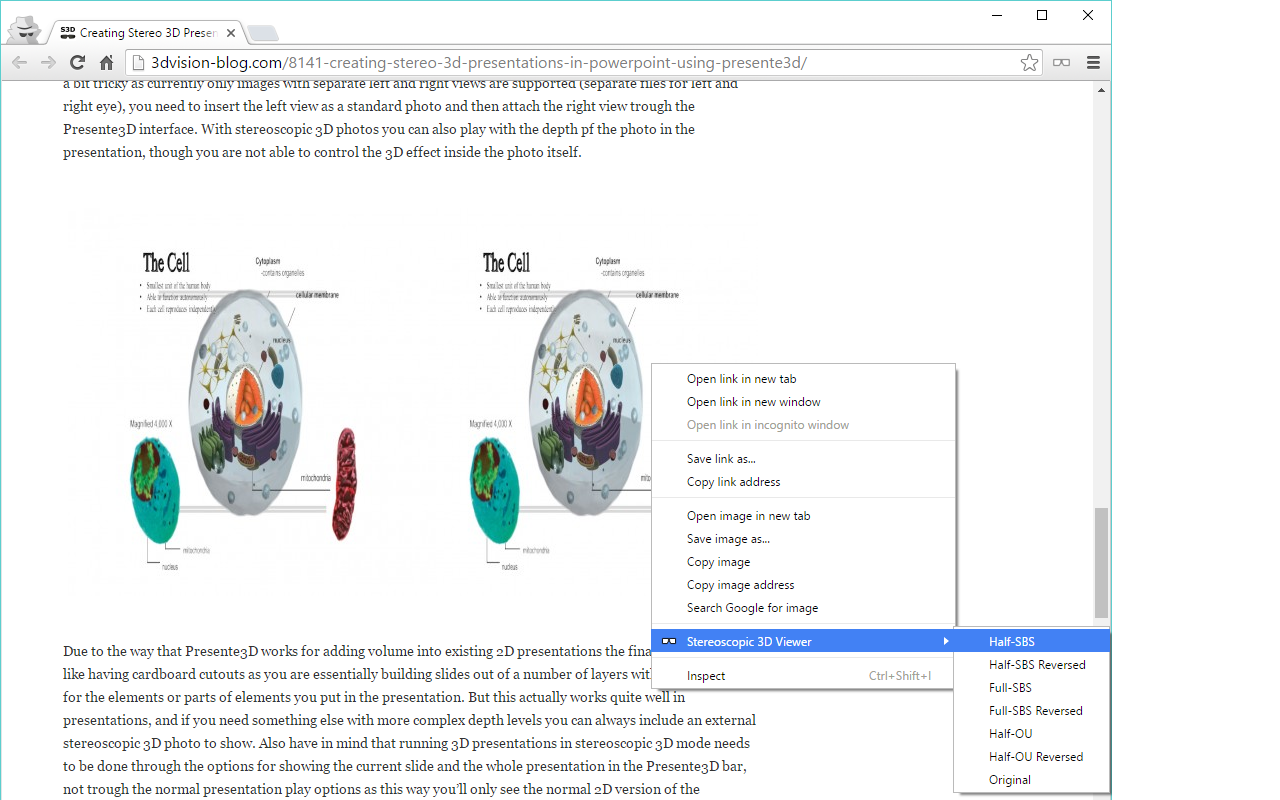Select Full-SBS viewing mode
Viewport: 1280px width, 800px height.
1032,688
